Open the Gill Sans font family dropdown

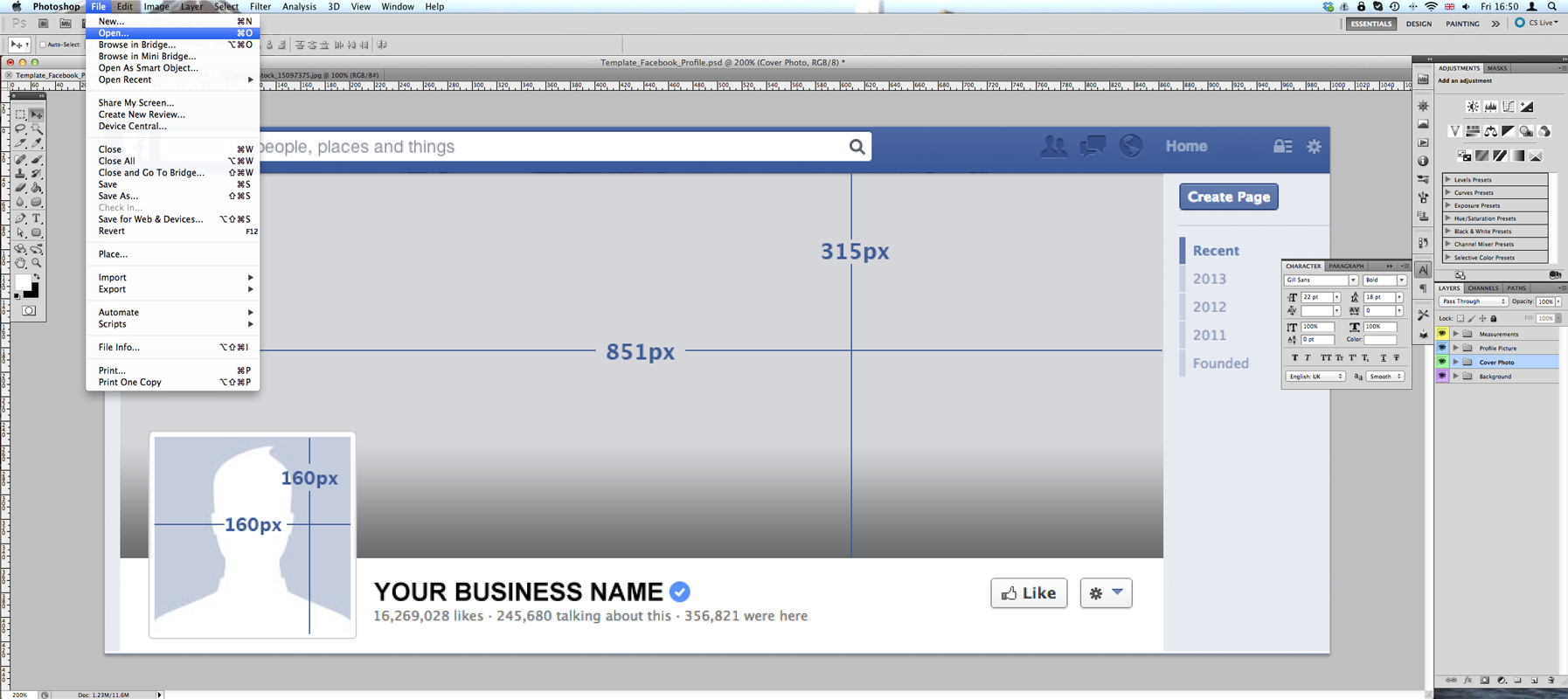(x=1353, y=280)
